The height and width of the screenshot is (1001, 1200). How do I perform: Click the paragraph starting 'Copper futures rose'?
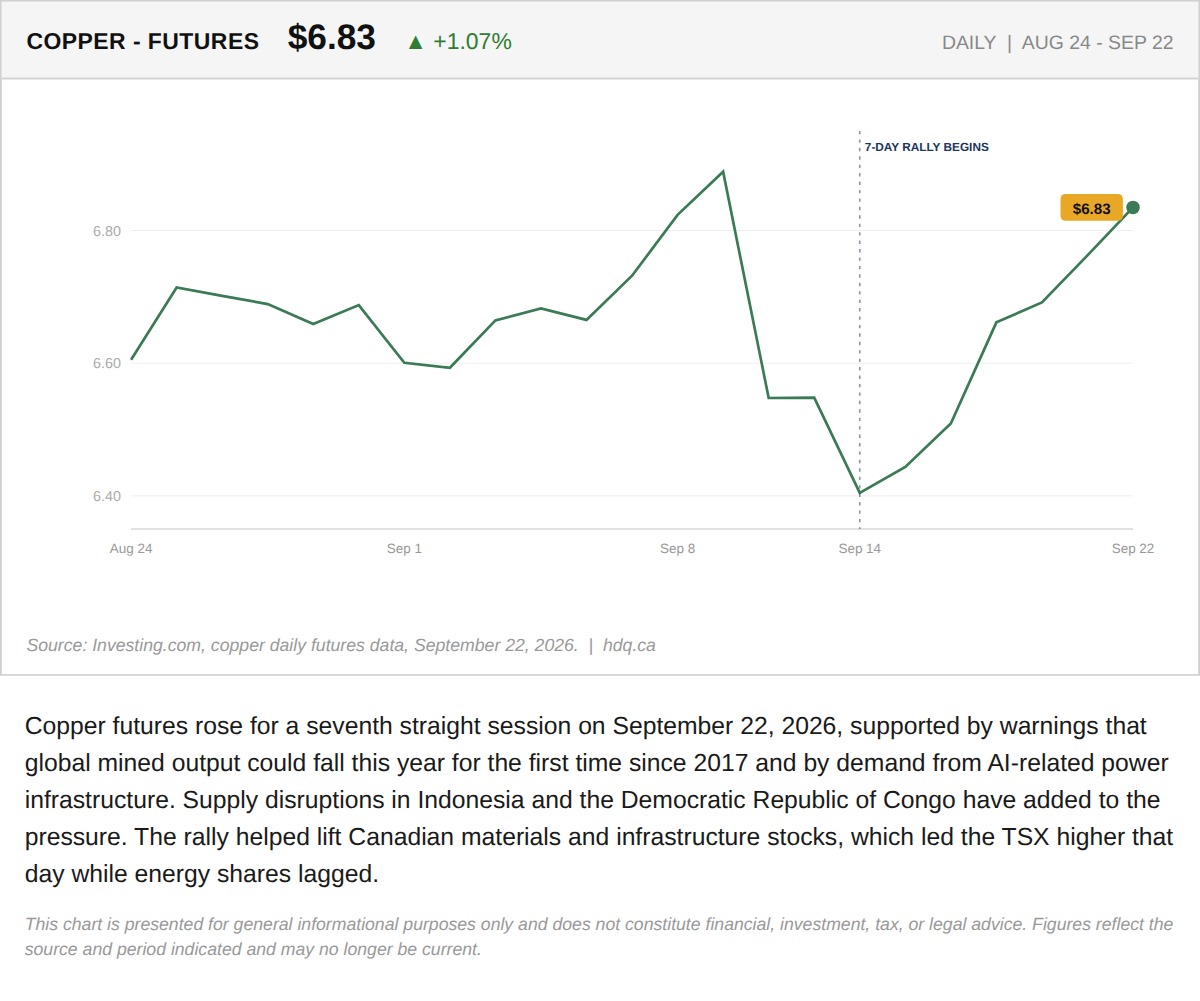click(599, 800)
